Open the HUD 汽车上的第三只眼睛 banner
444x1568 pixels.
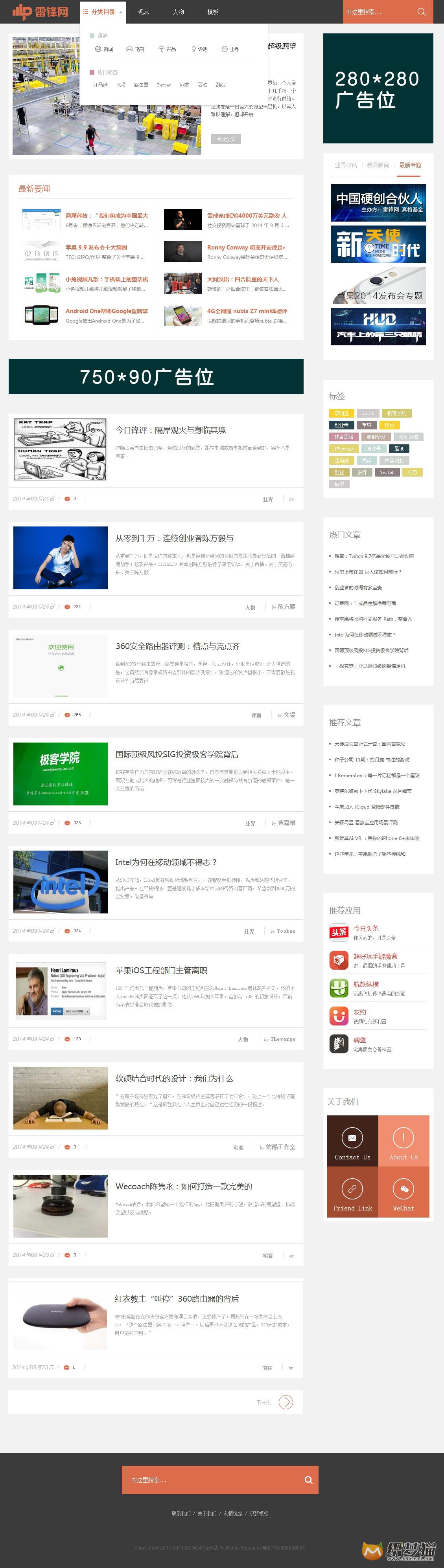pyautogui.click(x=378, y=327)
